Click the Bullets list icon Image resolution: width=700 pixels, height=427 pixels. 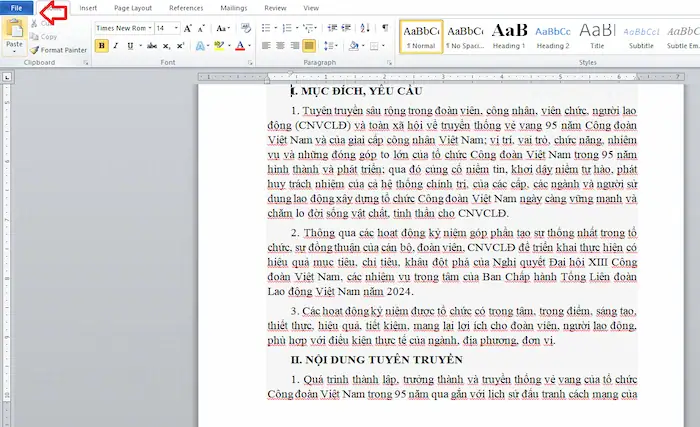[267, 28]
